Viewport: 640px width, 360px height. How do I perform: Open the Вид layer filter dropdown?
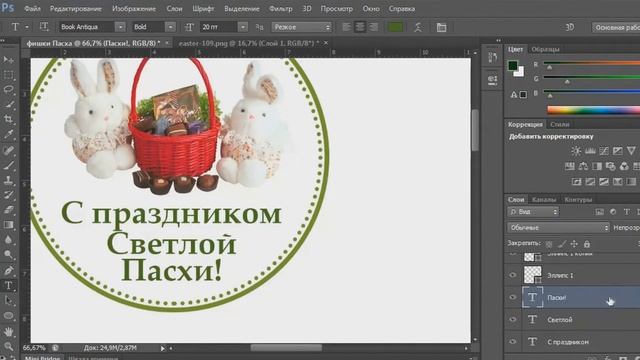point(533,211)
